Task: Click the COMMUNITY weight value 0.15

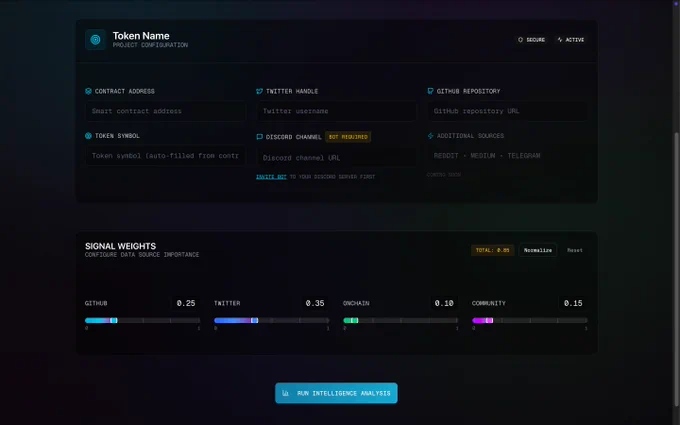Action: (573, 303)
